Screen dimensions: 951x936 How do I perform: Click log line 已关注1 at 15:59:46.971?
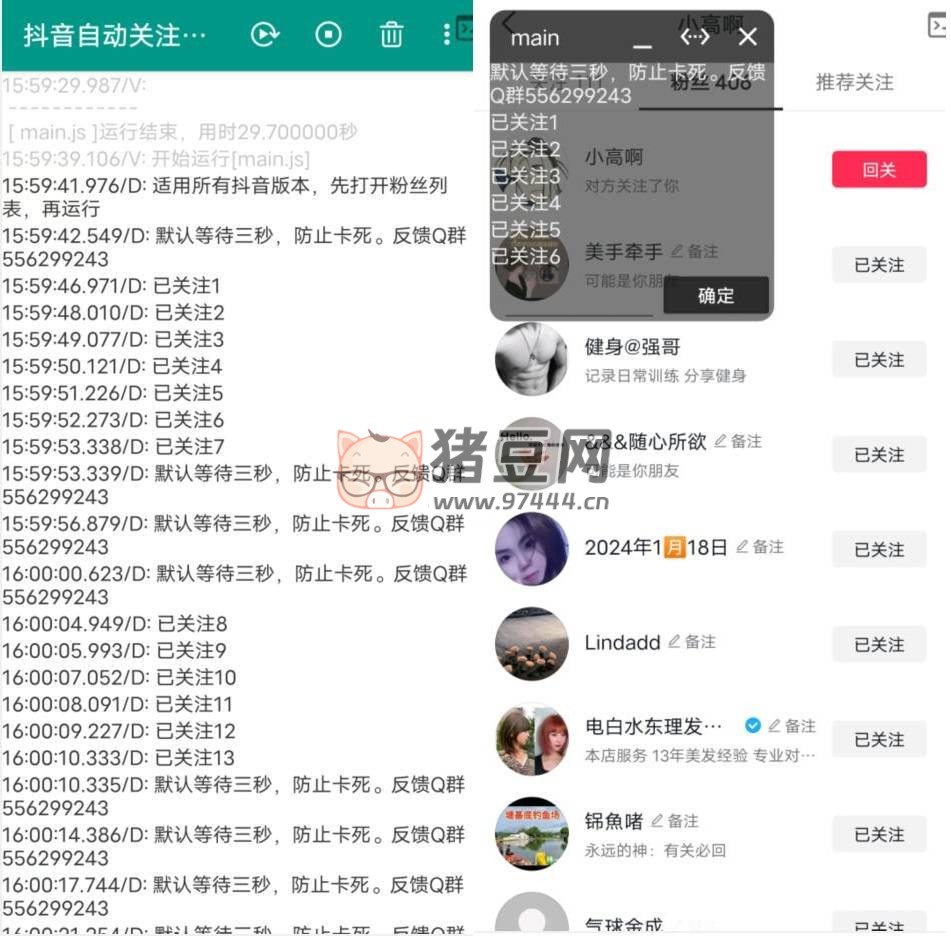(x=112, y=286)
